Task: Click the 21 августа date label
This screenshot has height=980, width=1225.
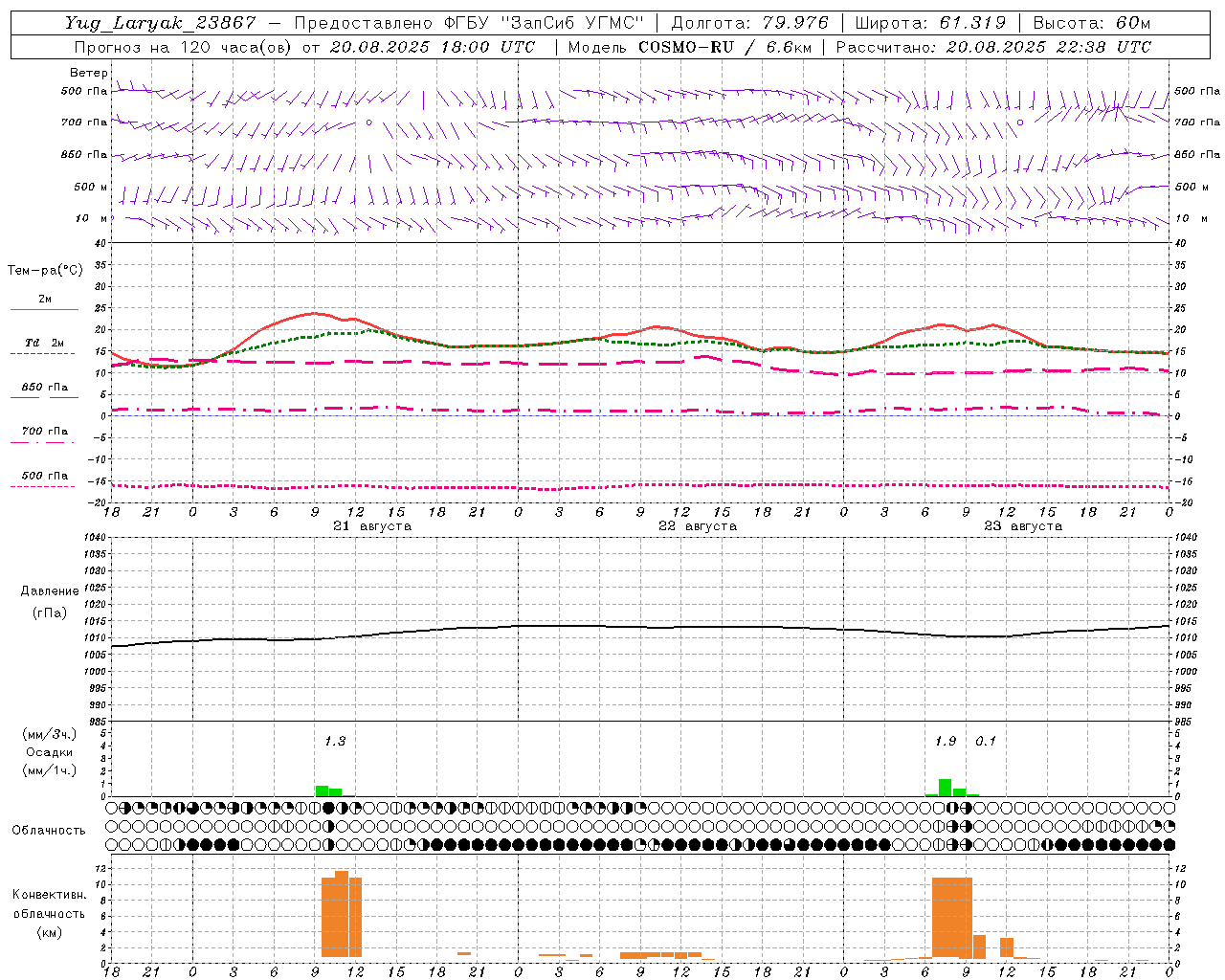Action: coord(372,526)
